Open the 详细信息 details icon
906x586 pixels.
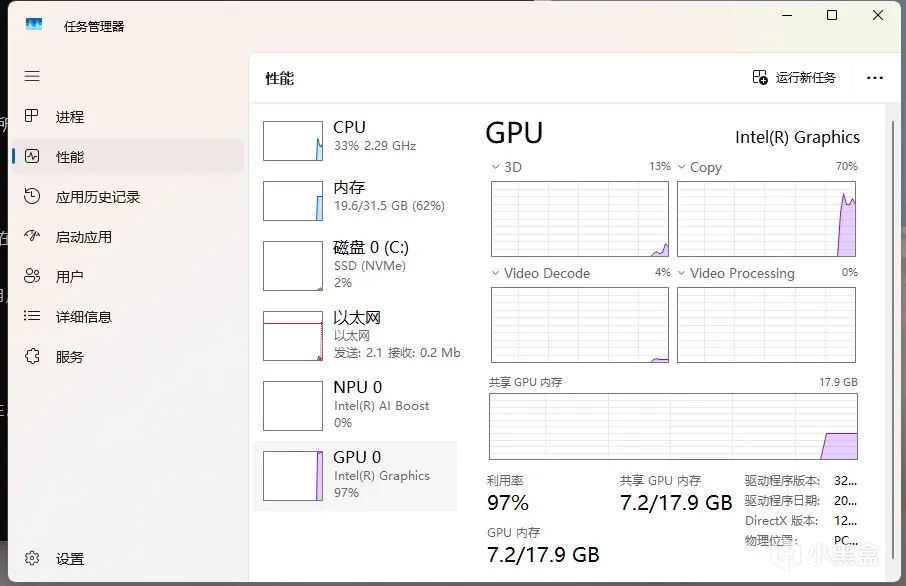32,317
